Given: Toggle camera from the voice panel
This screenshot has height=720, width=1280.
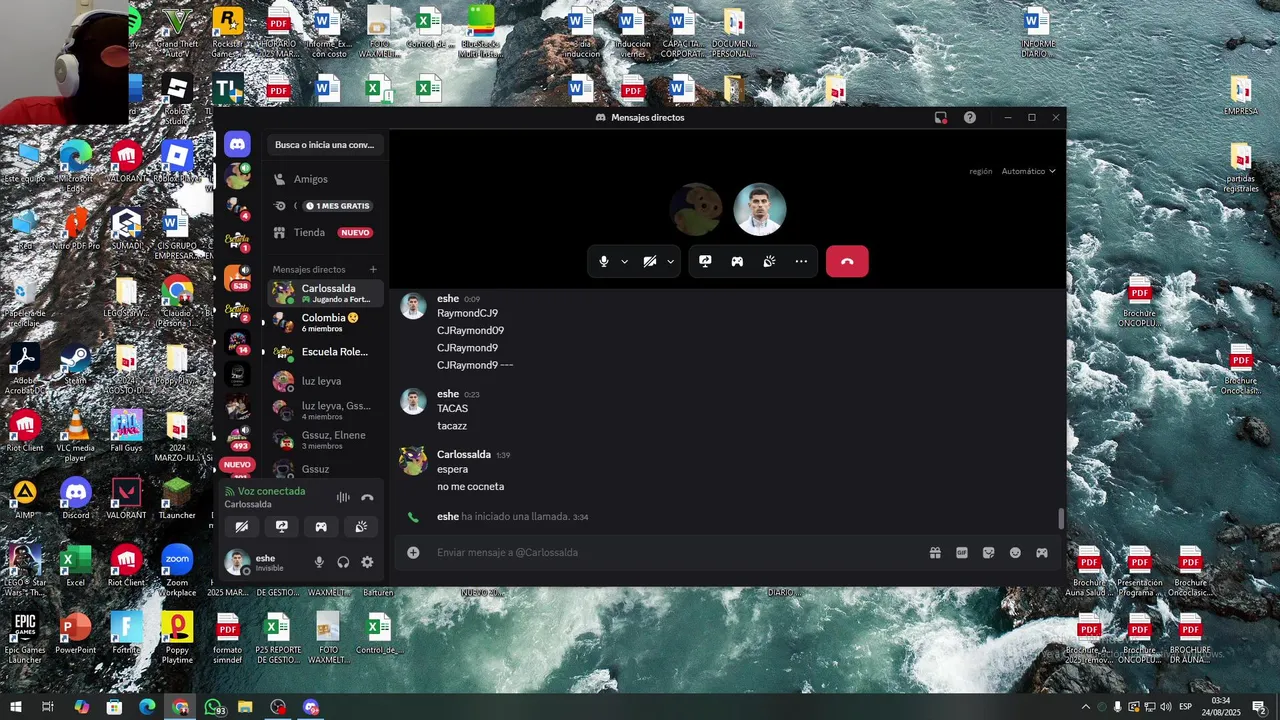Looking at the screenshot, I should [x=242, y=526].
